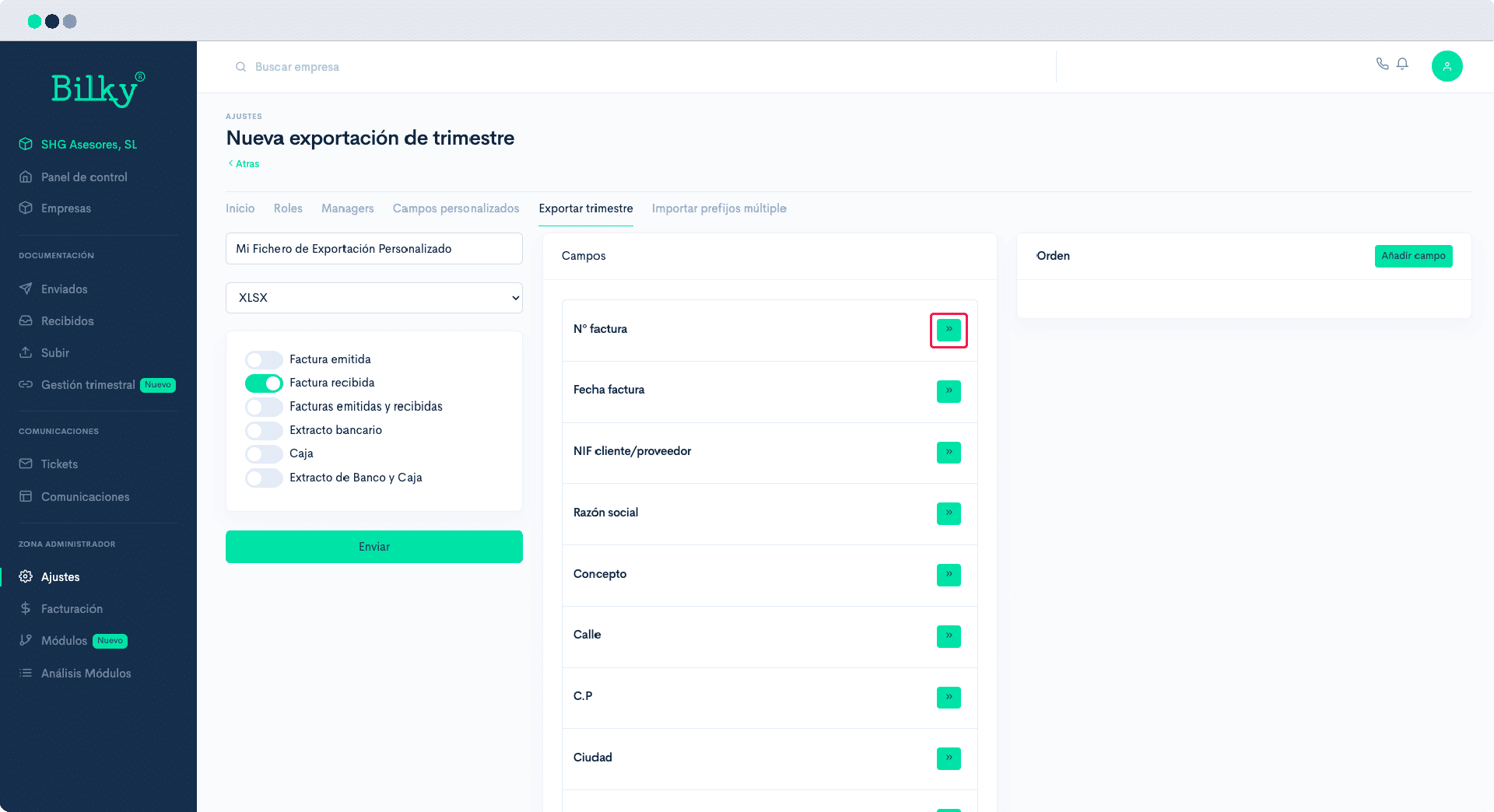Disable Factura recibida toggle
1494x812 pixels.
[x=264, y=383]
